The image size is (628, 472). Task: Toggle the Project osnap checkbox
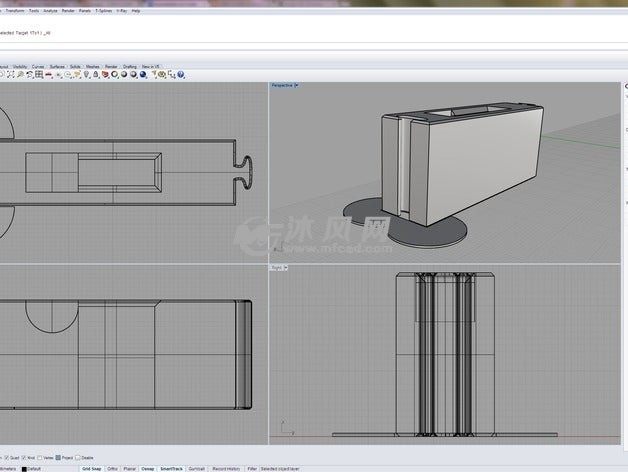(x=59, y=457)
